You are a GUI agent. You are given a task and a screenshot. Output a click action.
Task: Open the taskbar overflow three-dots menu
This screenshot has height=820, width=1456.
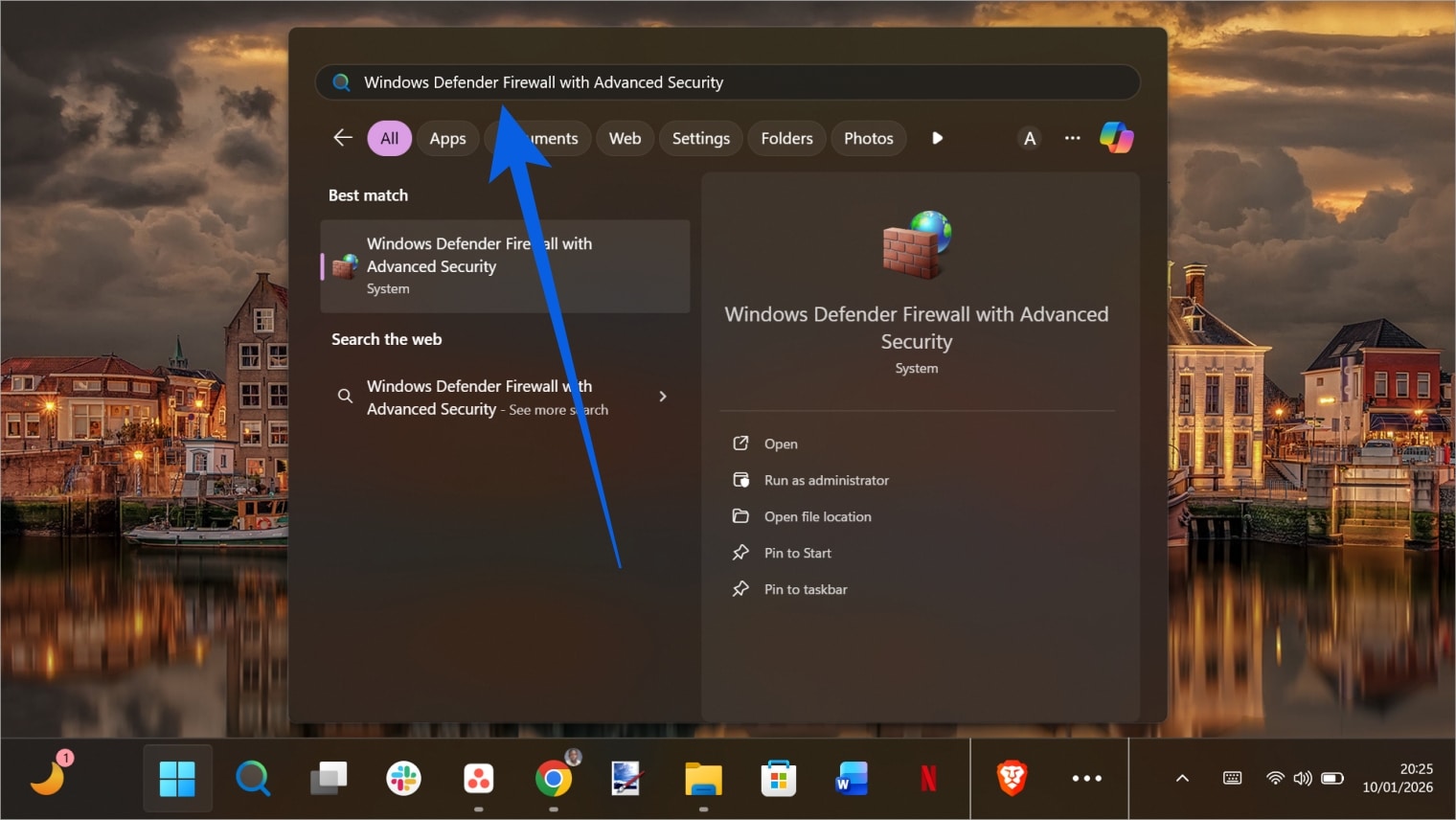pos(1087,778)
